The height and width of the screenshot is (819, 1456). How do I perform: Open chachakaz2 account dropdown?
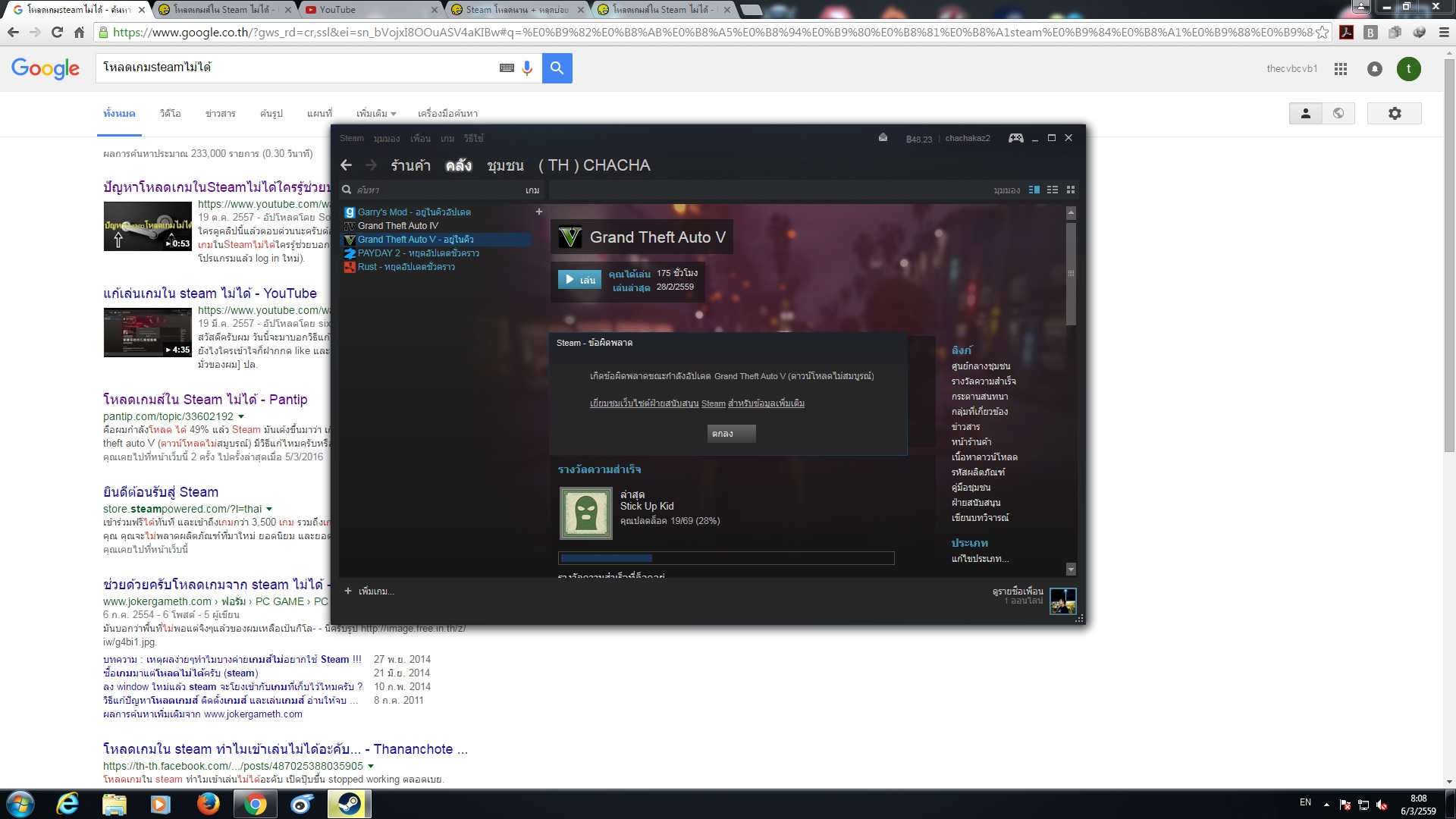(x=968, y=138)
